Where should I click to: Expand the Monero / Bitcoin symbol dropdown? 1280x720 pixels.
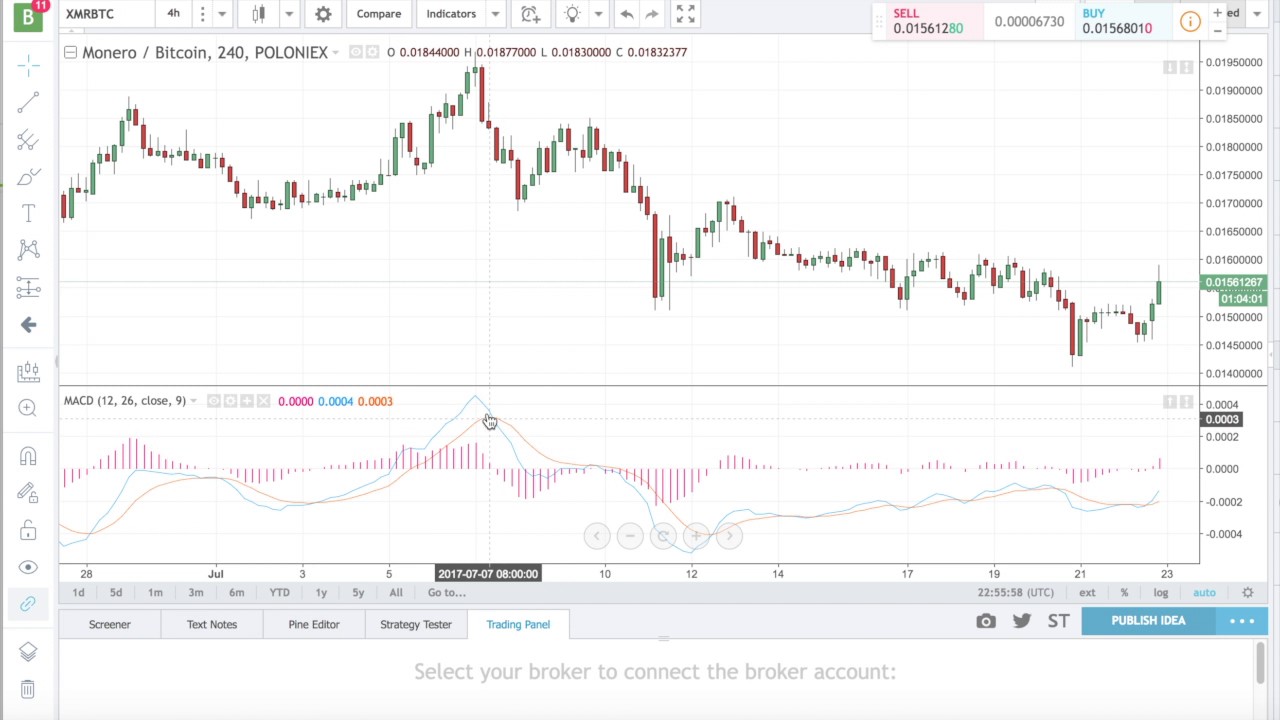pyautogui.click(x=335, y=52)
